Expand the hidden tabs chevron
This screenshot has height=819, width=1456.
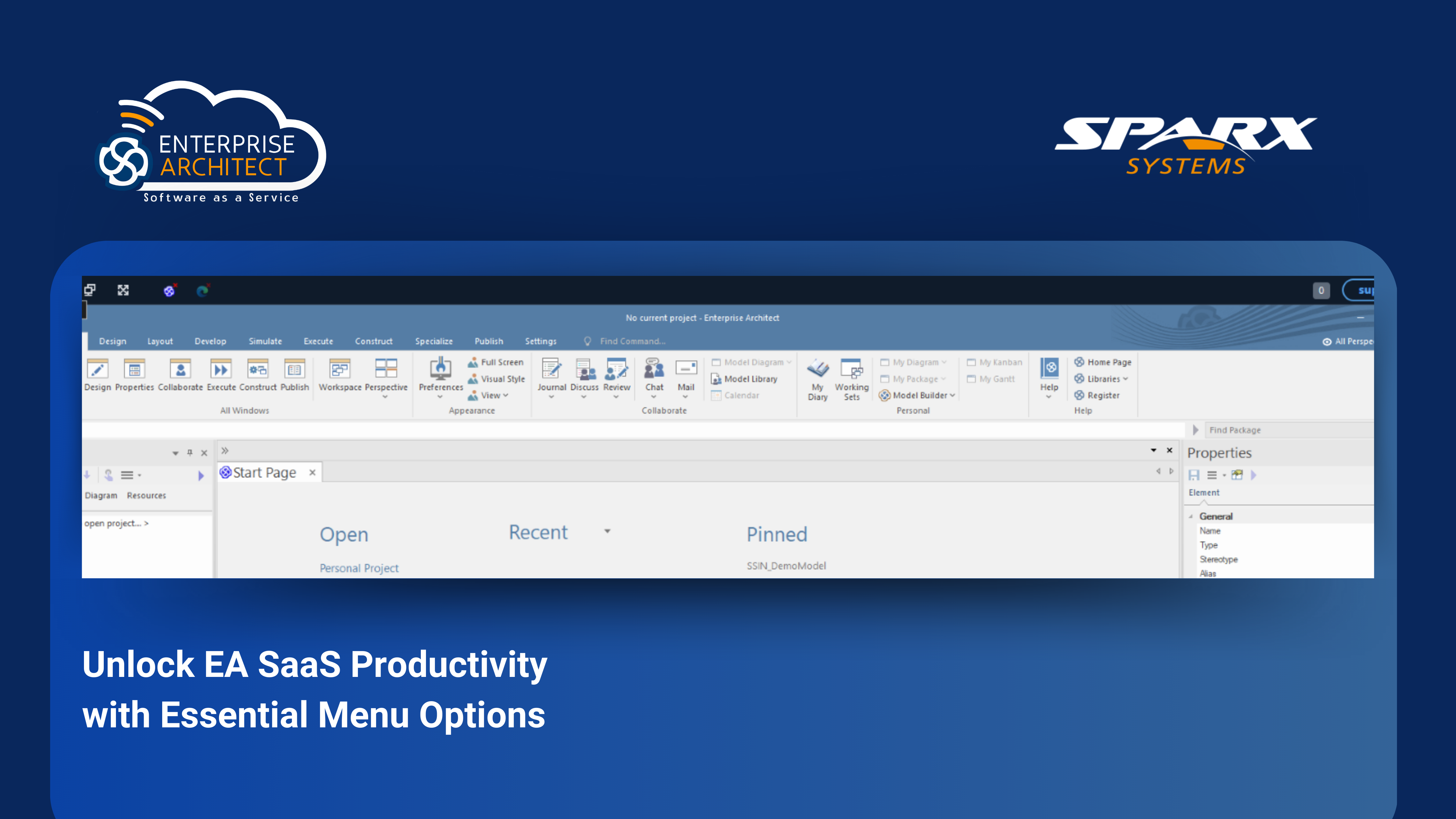[x=225, y=451]
